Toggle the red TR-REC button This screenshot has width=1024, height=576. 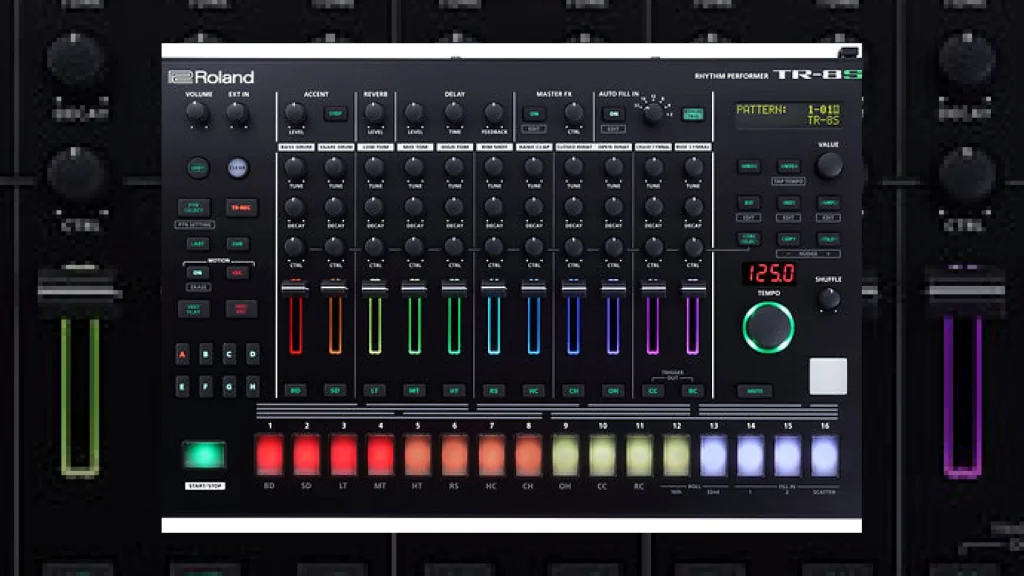pyautogui.click(x=241, y=208)
